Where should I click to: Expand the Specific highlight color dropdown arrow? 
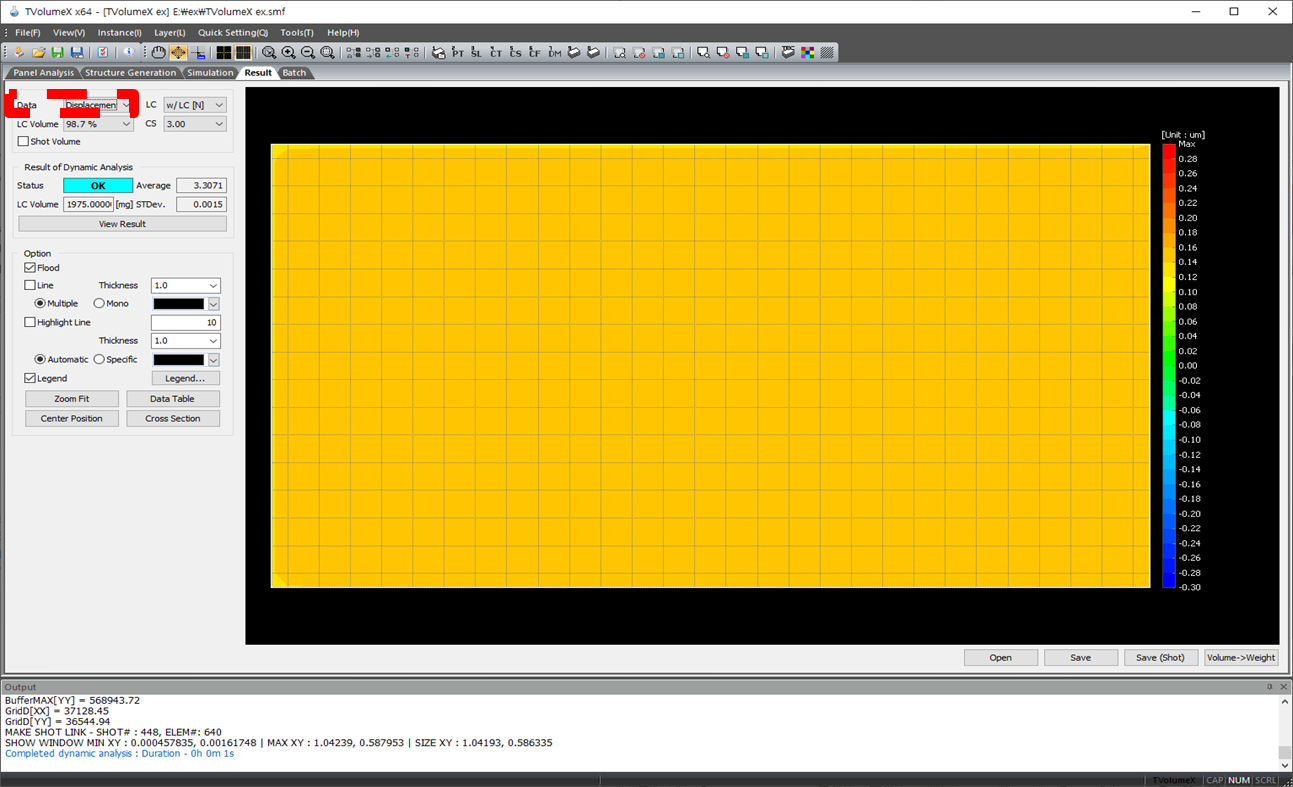tap(213, 360)
